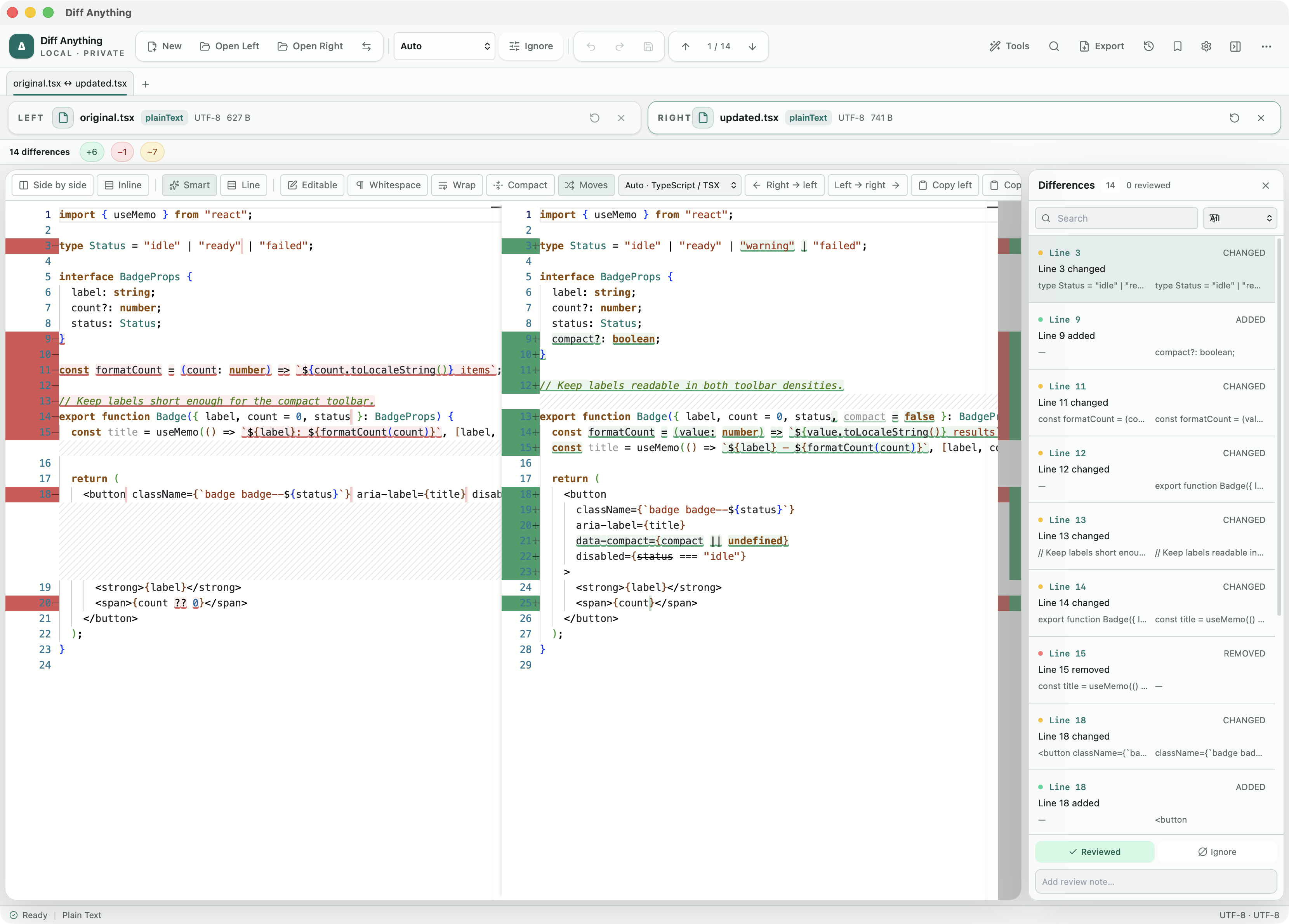
Task: Toggle Line diff mode
Action: point(243,185)
